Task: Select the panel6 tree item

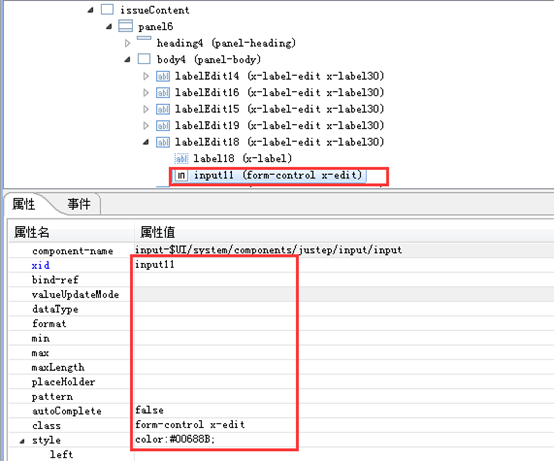Action: click(x=155, y=26)
